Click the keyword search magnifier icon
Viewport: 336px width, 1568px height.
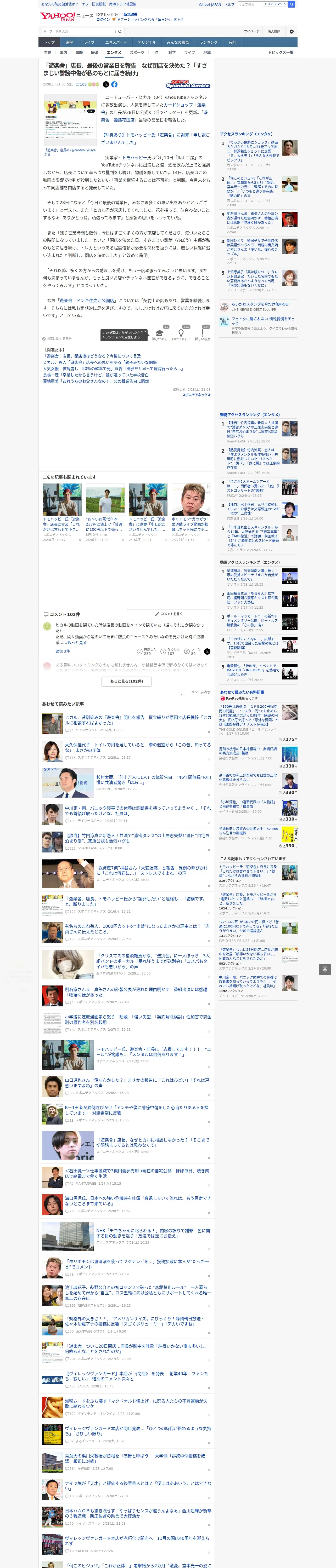tap(120, 31)
